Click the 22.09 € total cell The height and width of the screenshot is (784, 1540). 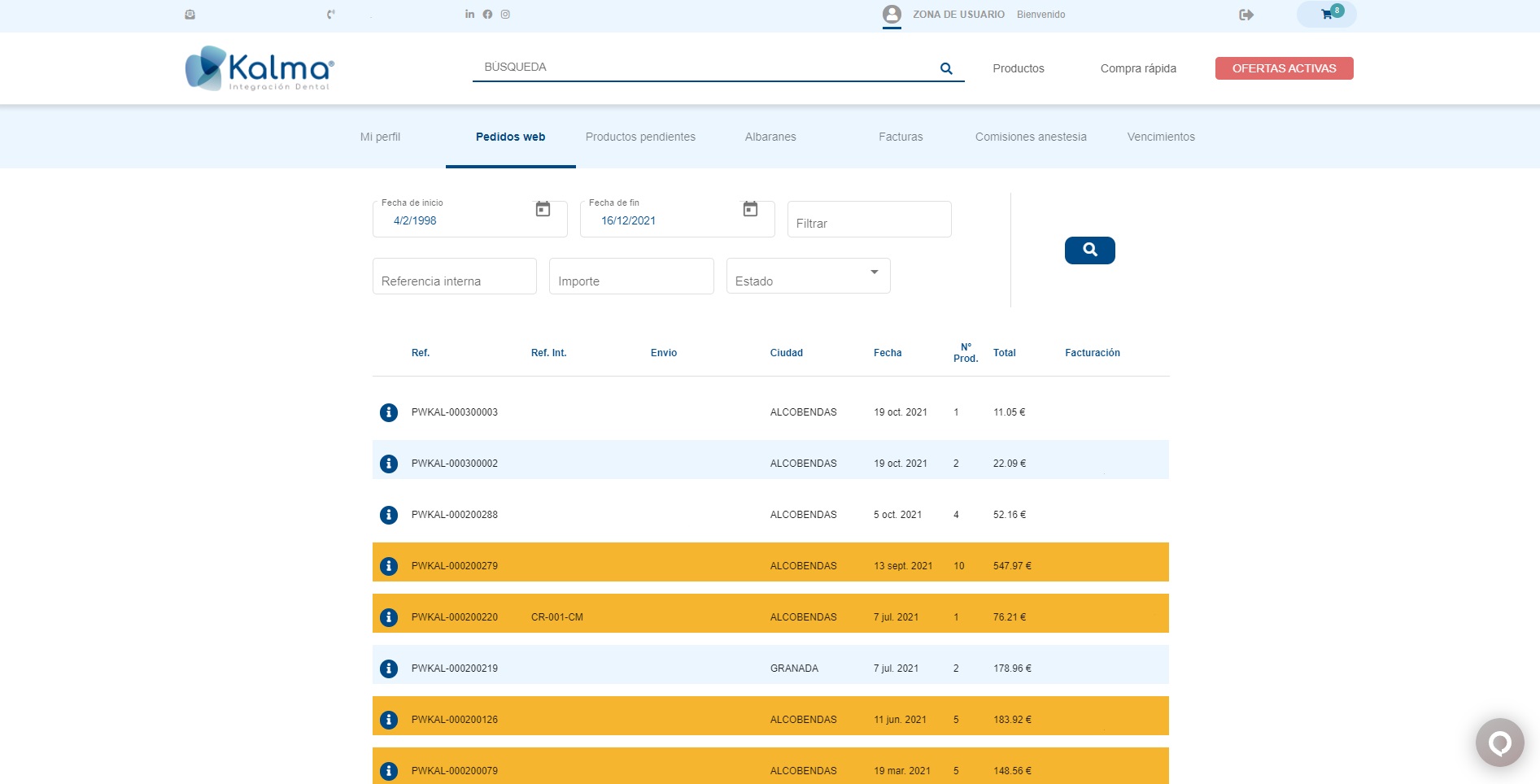(x=1010, y=464)
